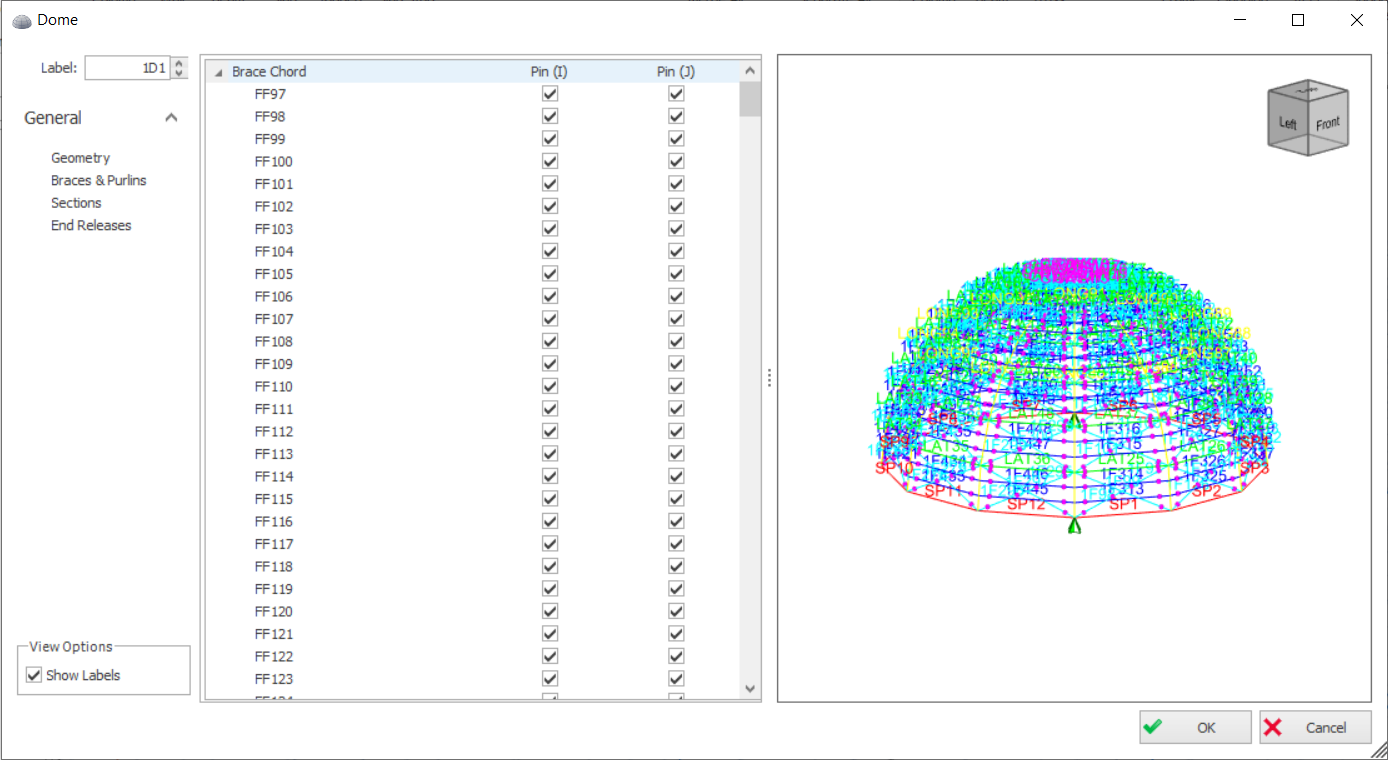This screenshot has height=760, width=1388.
Task: Select the FF105 row in the list
Action: pyautogui.click(x=274, y=274)
